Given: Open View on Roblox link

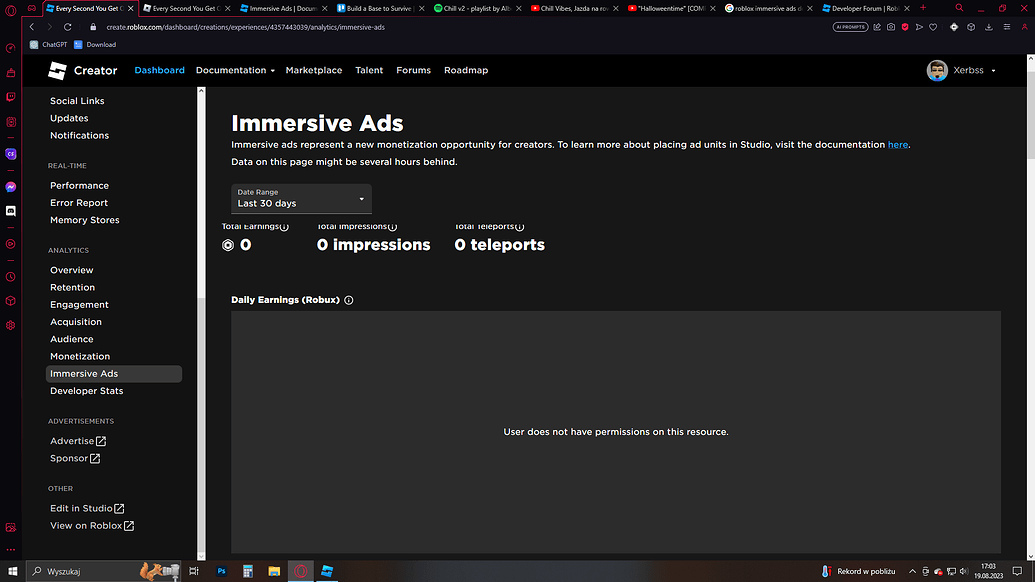Looking at the screenshot, I should [x=92, y=526].
